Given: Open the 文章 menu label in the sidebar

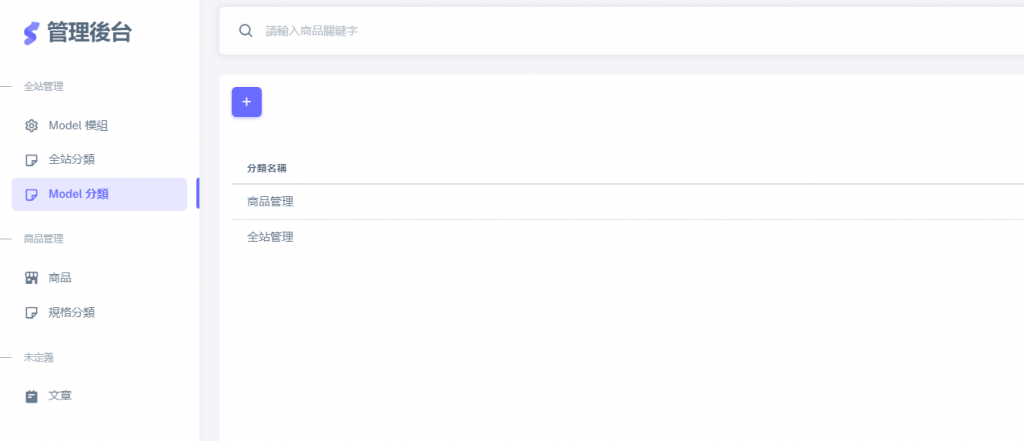Looking at the screenshot, I should pos(60,396).
